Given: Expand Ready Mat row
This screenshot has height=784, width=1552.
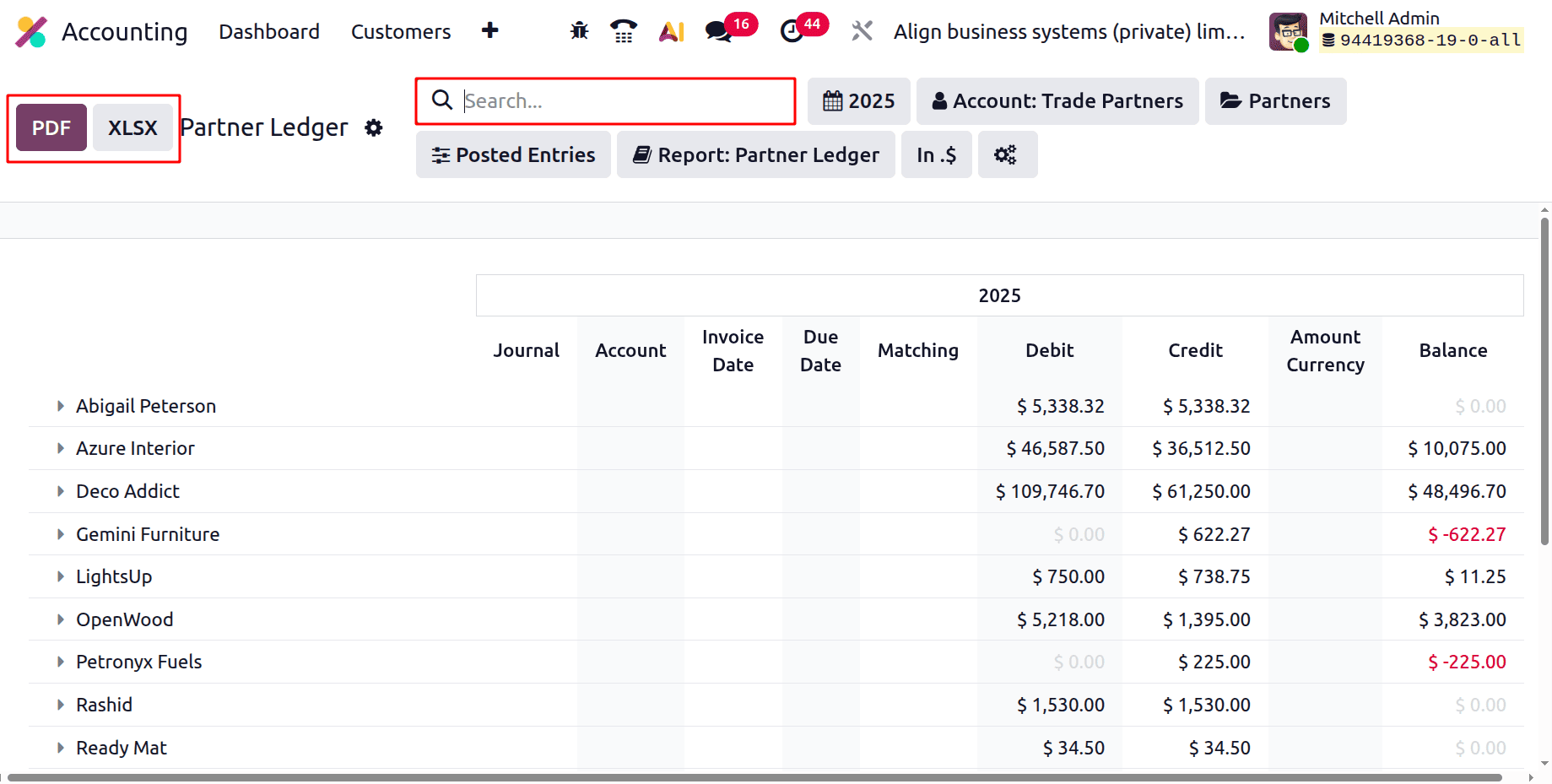Looking at the screenshot, I should [61, 748].
